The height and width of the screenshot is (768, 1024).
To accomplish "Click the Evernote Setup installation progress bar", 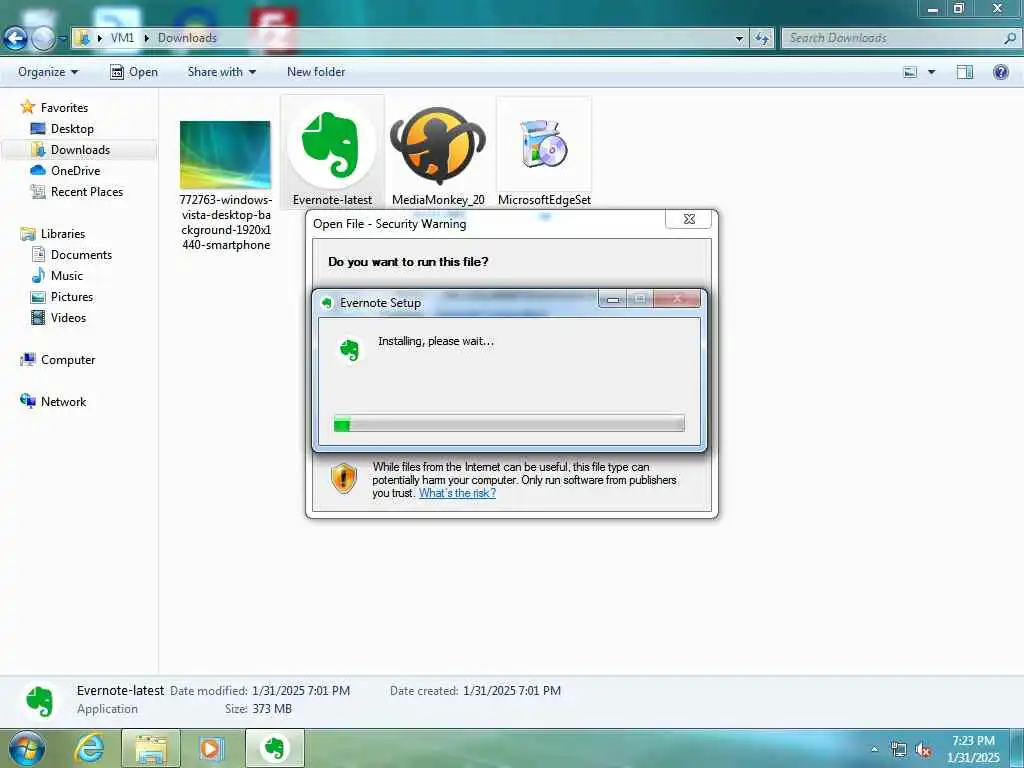I will pos(509,424).
